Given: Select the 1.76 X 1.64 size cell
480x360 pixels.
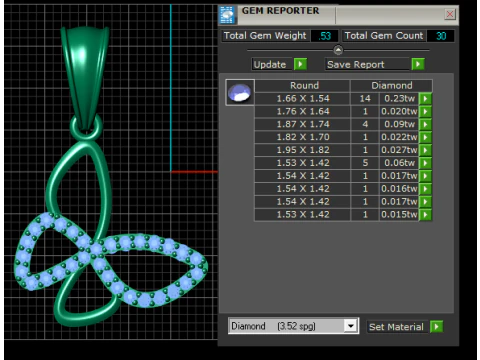Looking at the screenshot, I should (x=303, y=111).
